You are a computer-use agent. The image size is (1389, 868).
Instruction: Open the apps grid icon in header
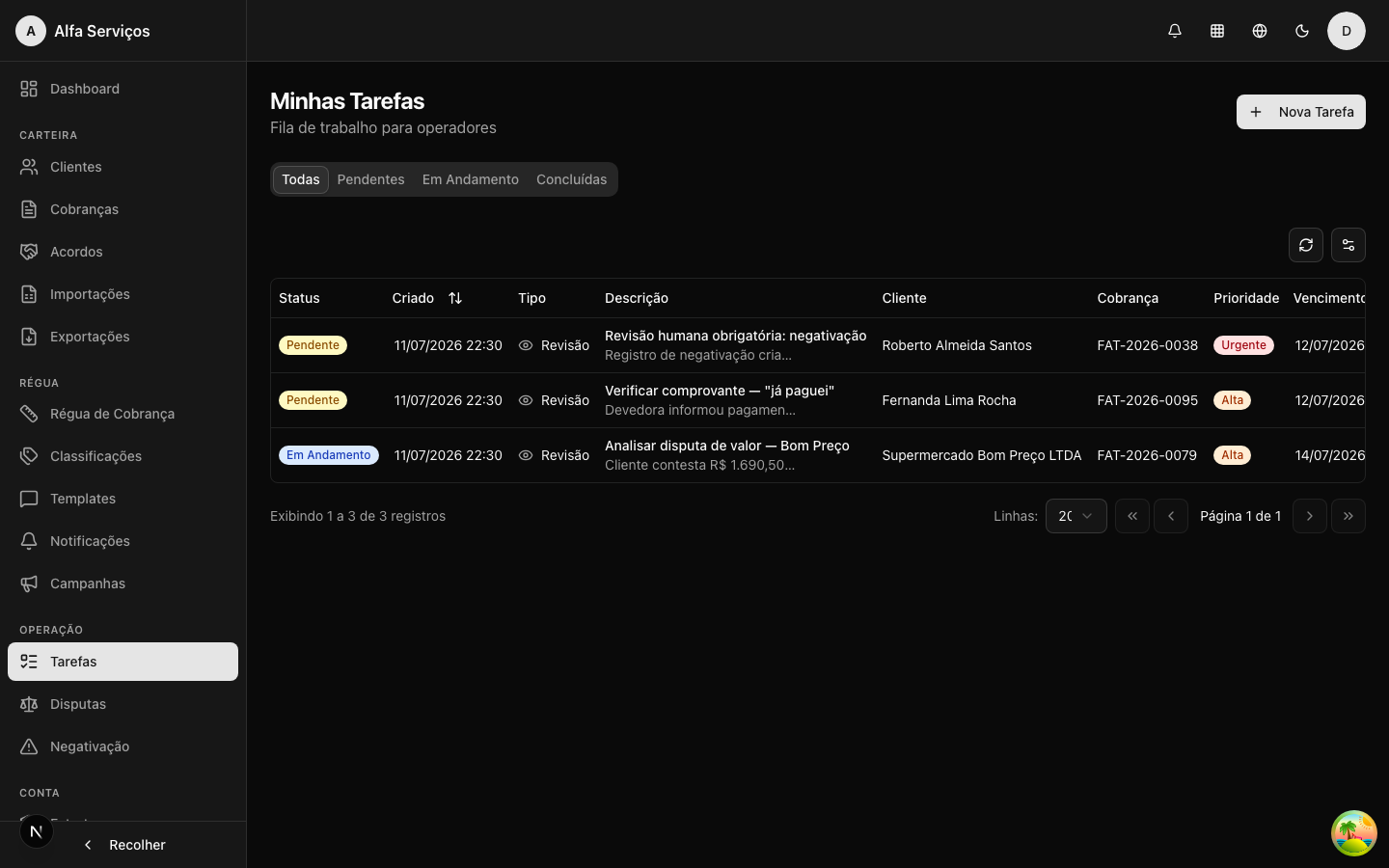coord(1217,31)
